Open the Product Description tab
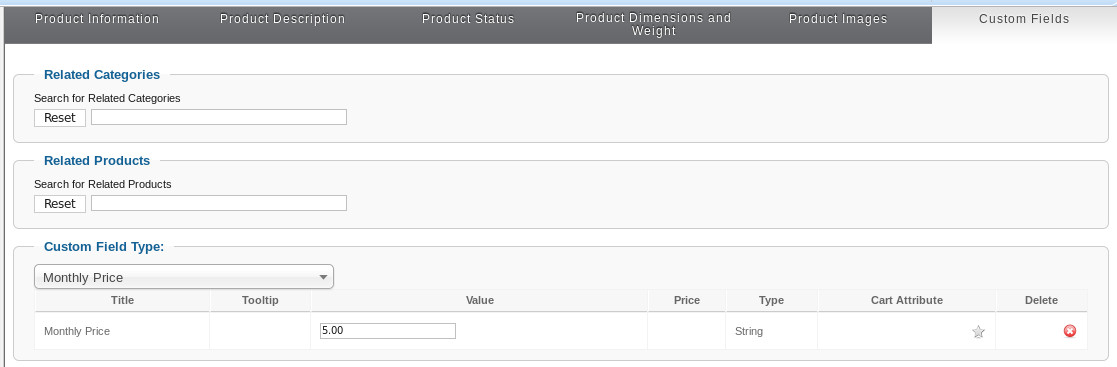The width and height of the screenshot is (1117, 367). [283, 19]
